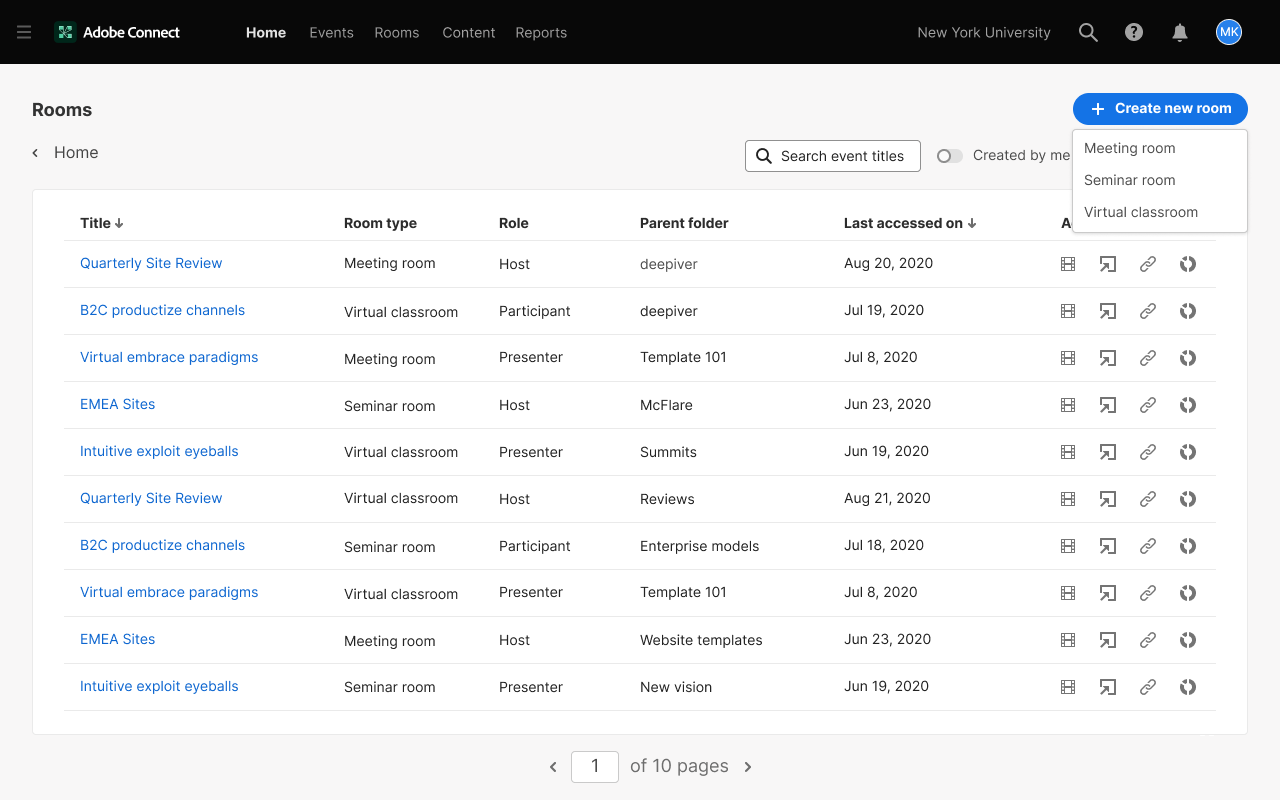Open the notifications bell
Image resolution: width=1280 pixels, height=800 pixels.
[x=1180, y=32]
